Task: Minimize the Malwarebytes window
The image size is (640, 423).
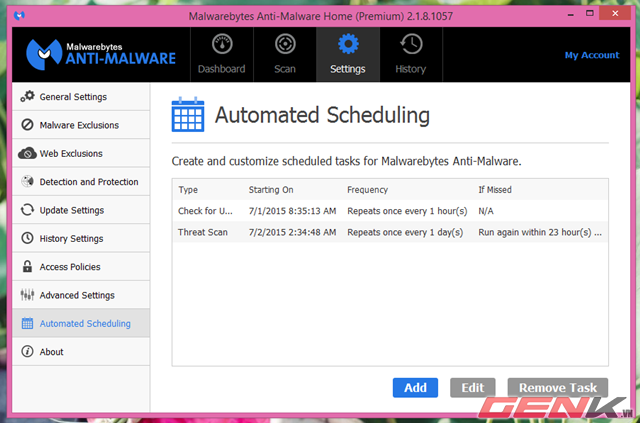Action: [x=571, y=14]
